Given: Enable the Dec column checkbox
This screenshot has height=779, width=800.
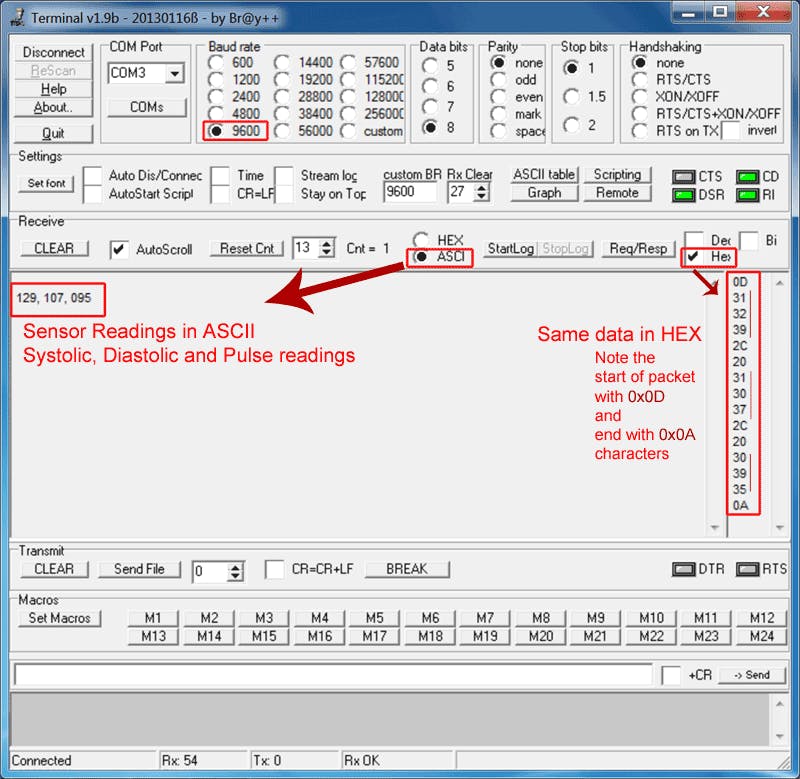Looking at the screenshot, I should click(694, 239).
